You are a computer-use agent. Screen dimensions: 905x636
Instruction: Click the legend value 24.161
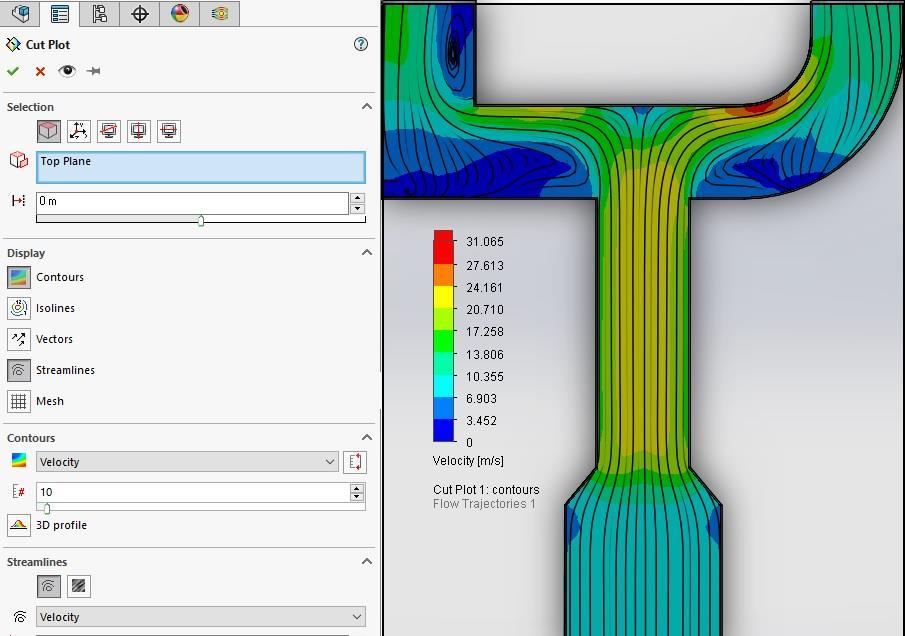coord(484,287)
